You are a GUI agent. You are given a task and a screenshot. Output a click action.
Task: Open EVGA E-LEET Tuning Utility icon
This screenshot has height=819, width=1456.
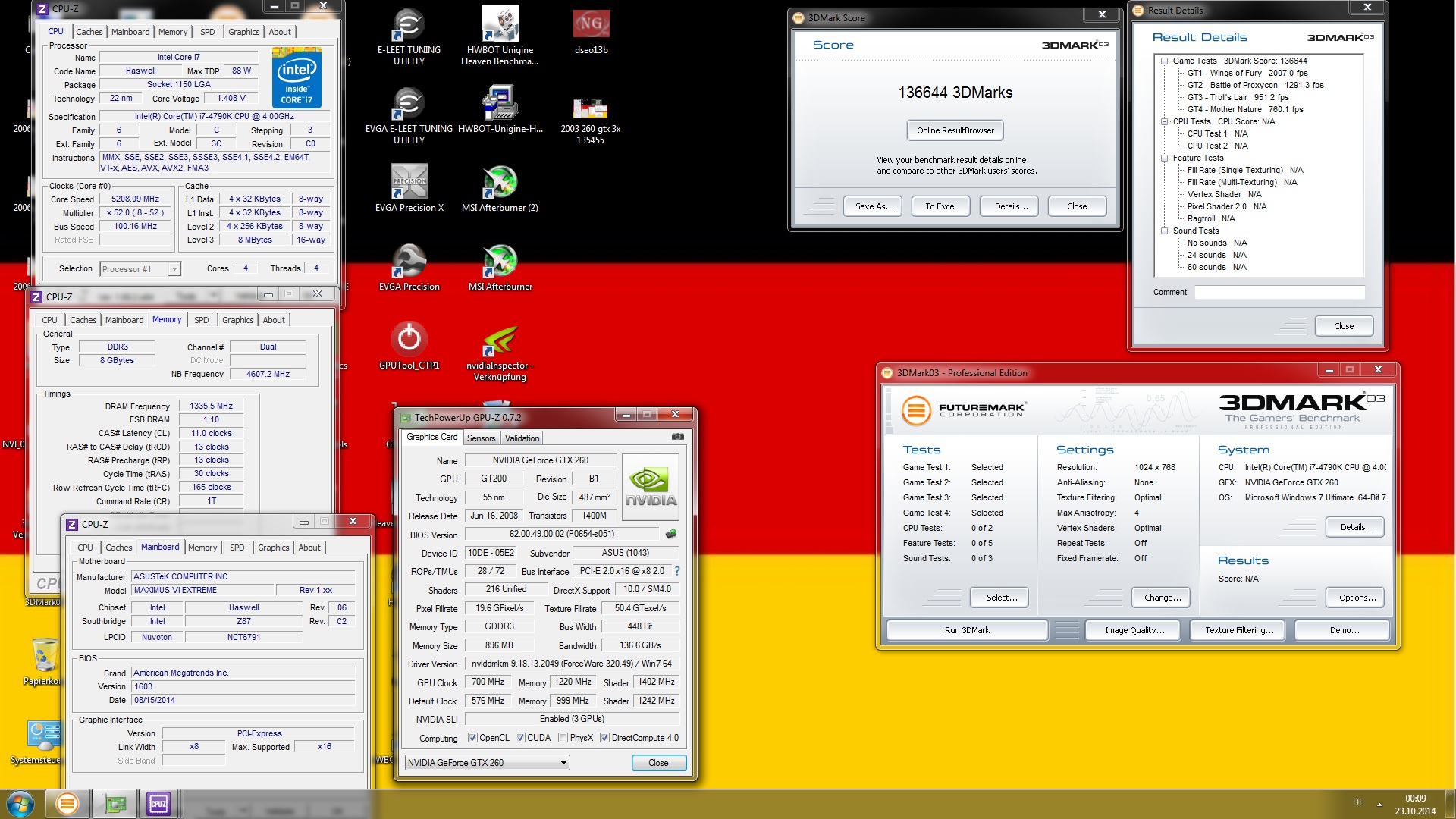click(x=409, y=115)
